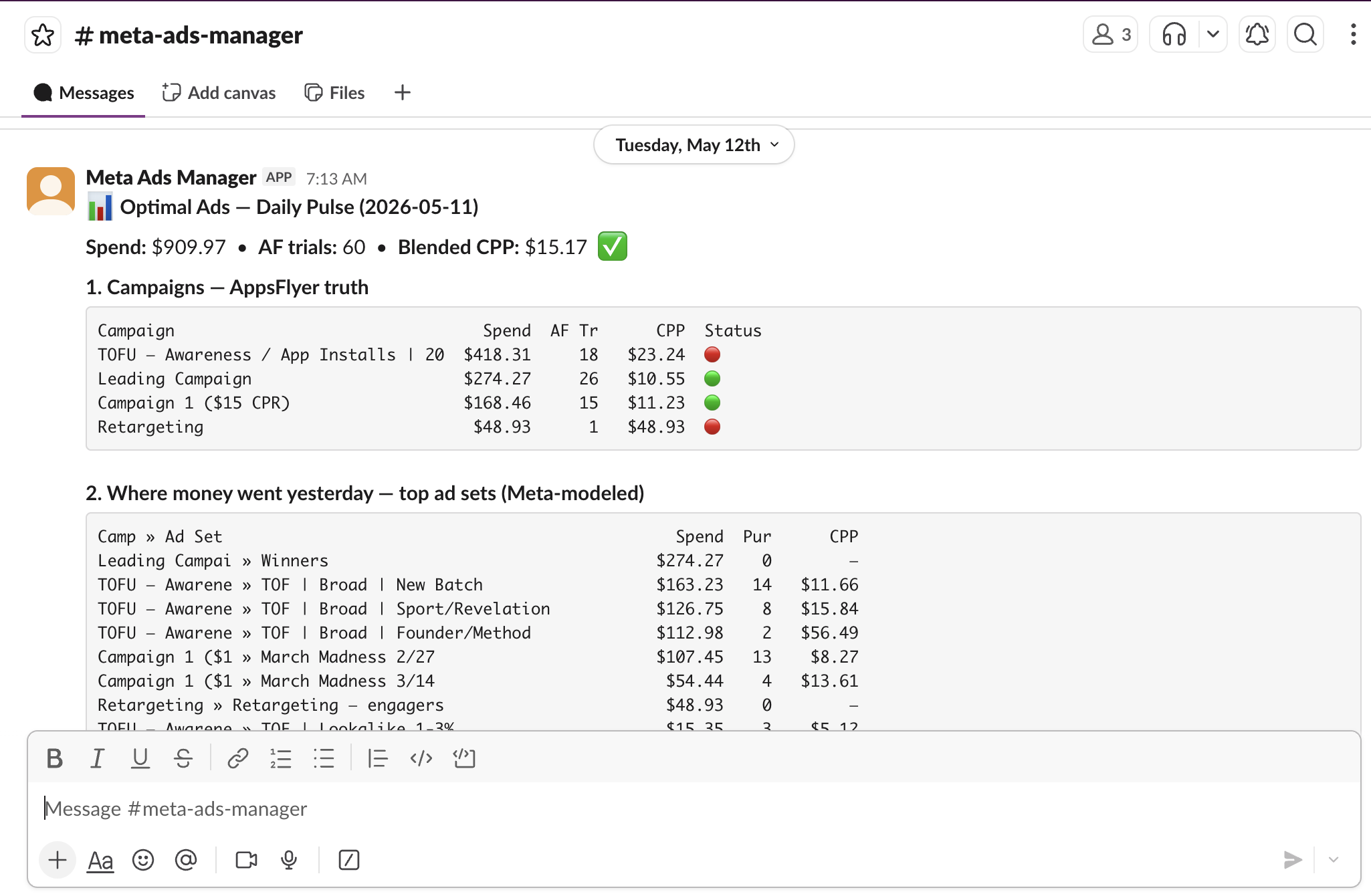Click the green checkmark next to Blended CPP

tap(612, 247)
